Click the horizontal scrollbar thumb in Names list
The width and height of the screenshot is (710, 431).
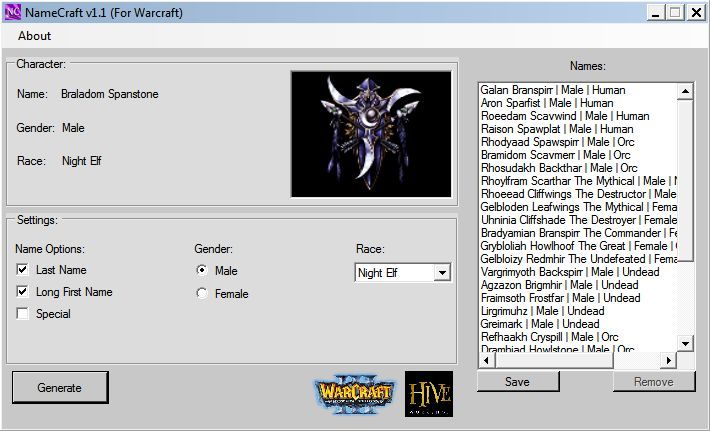click(554, 360)
